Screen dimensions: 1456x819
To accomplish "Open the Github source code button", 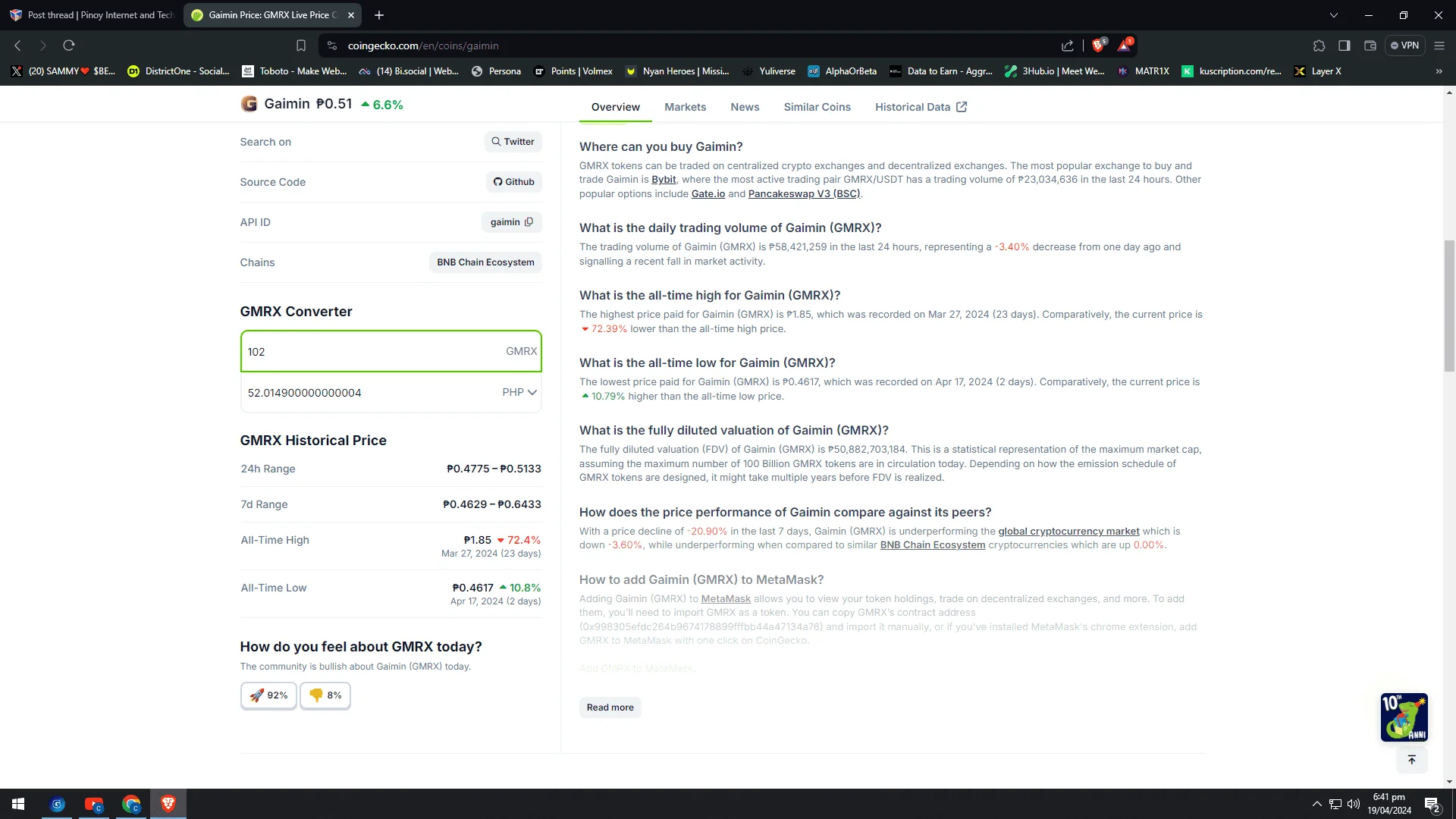I will [x=514, y=182].
